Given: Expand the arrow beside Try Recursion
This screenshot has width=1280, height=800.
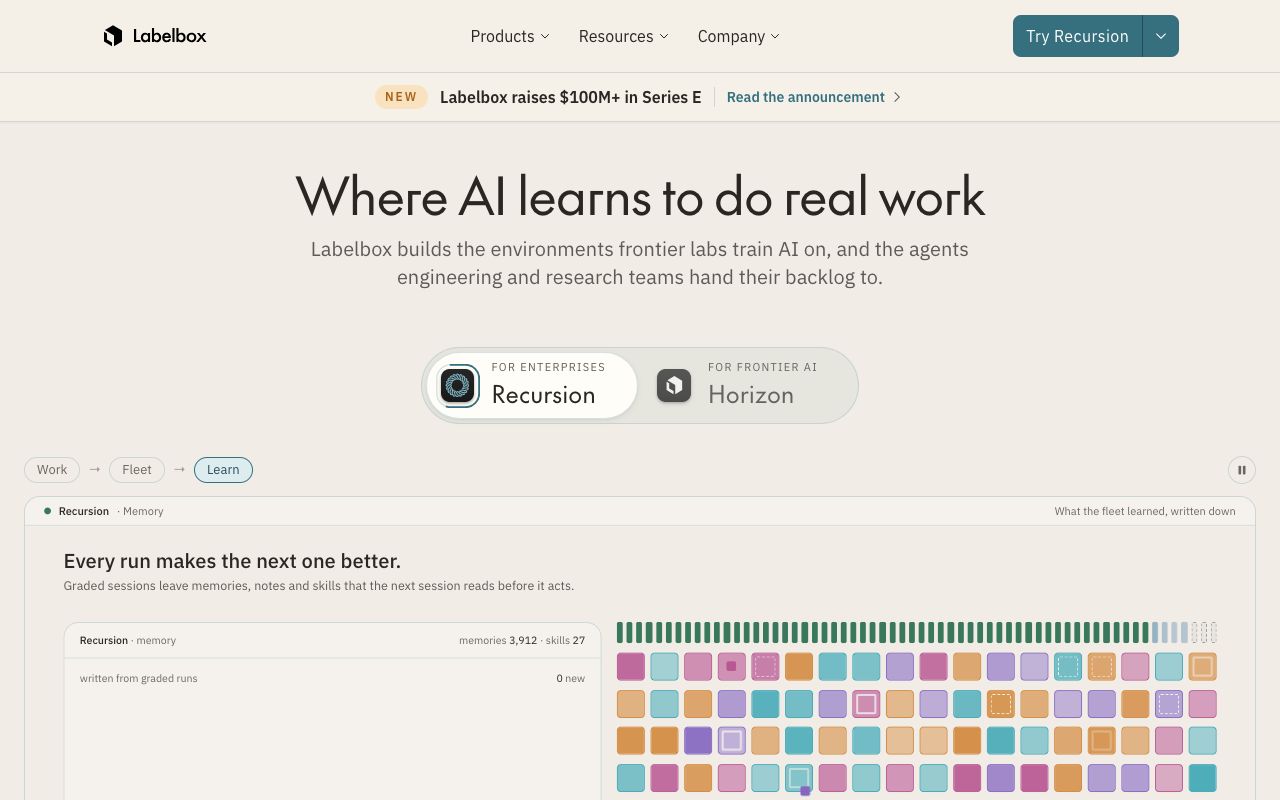Looking at the screenshot, I should tap(1161, 36).
